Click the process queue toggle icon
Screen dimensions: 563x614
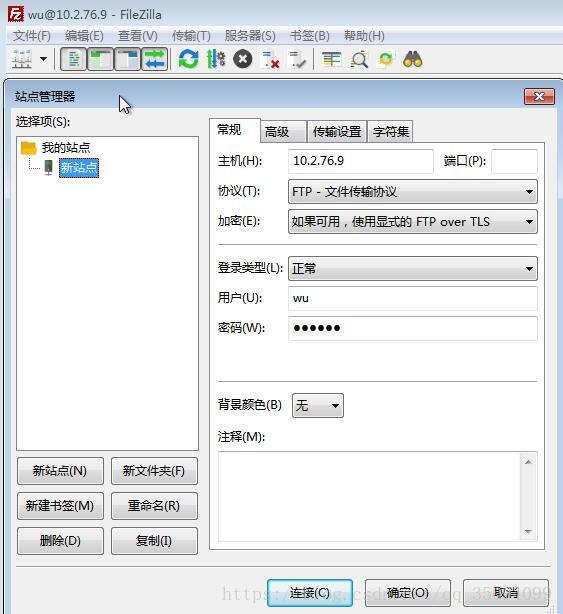click(216, 60)
